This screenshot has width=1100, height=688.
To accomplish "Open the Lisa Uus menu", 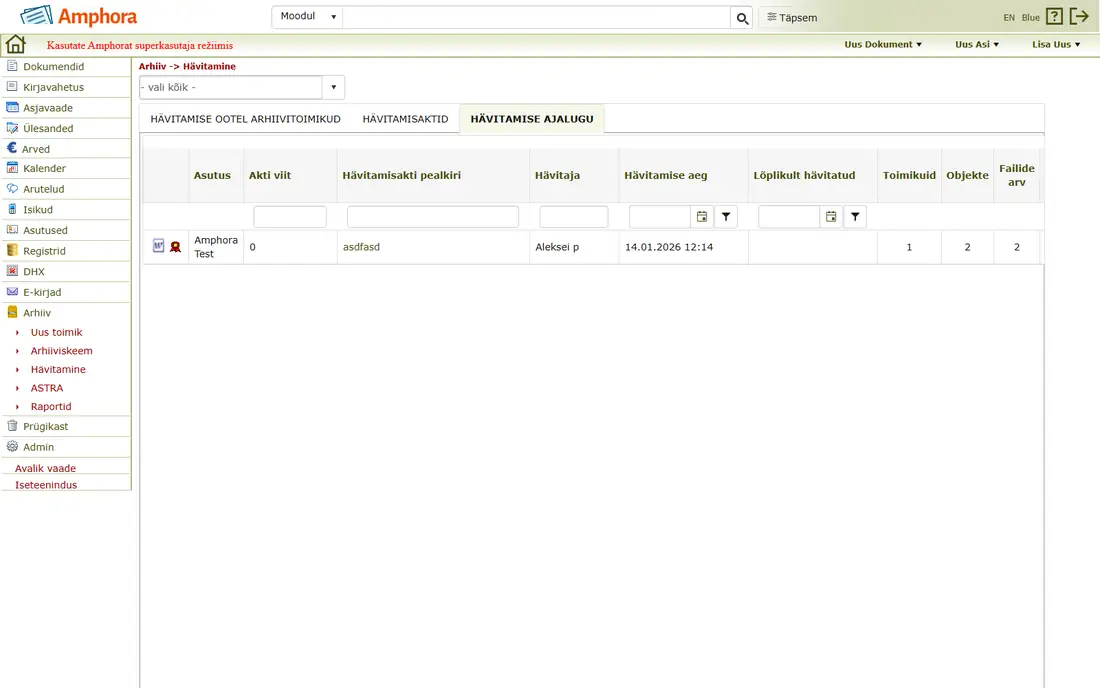I will pyautogui.click(x=1056, y=44).
